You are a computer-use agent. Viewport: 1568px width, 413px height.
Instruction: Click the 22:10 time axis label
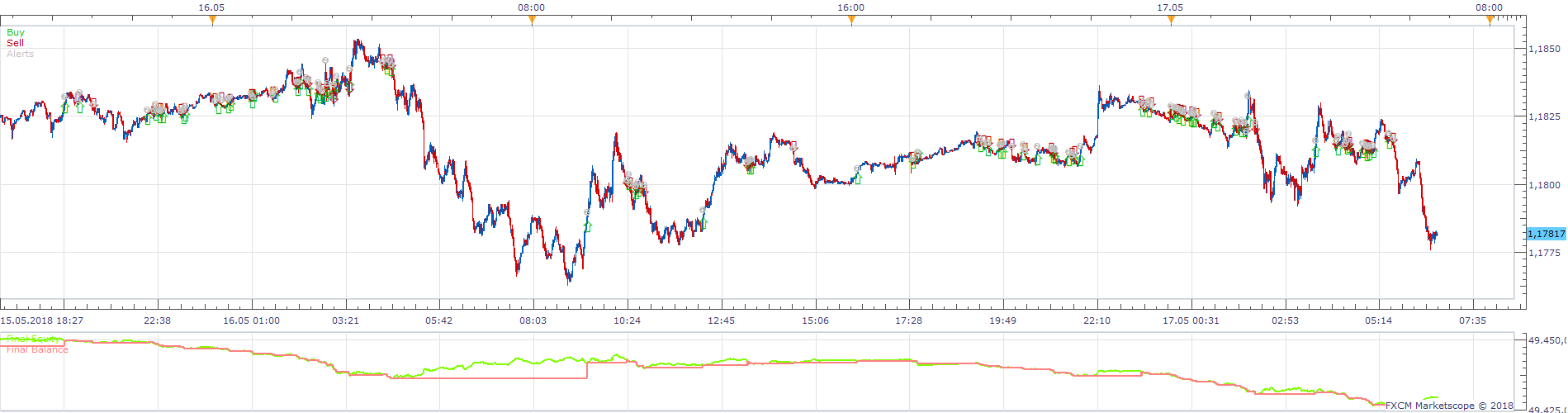coord(1097,320)
